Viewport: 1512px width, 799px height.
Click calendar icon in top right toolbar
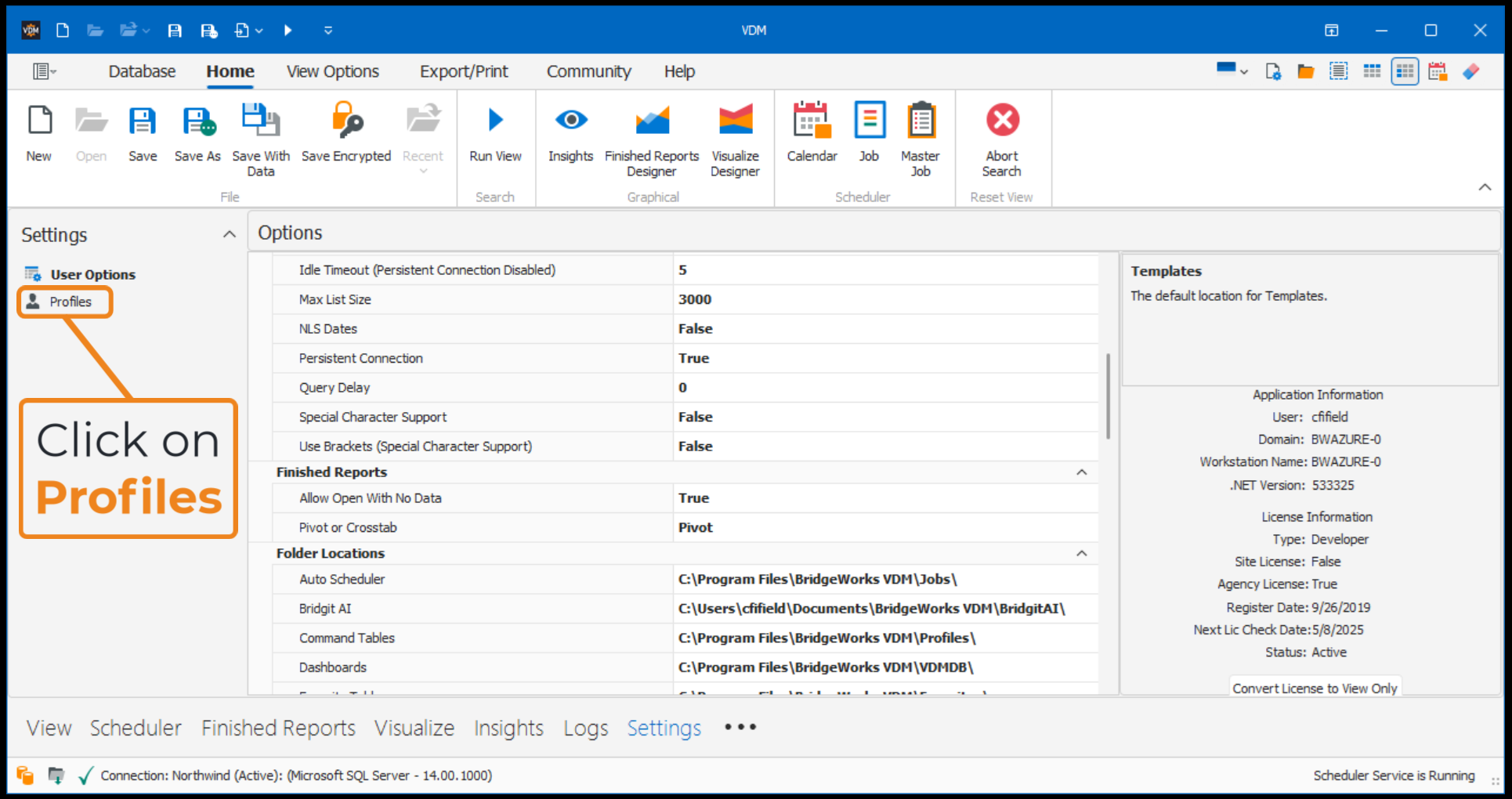[x=1438, y=72]
